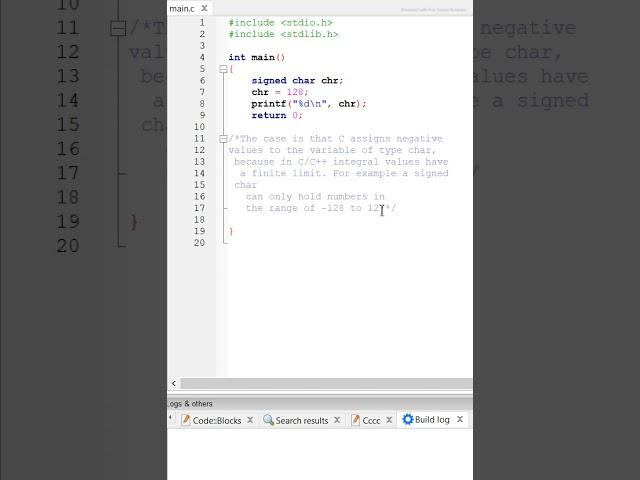
Task: Click the 'signed char chr;' code line
Action: click(297, 80)
